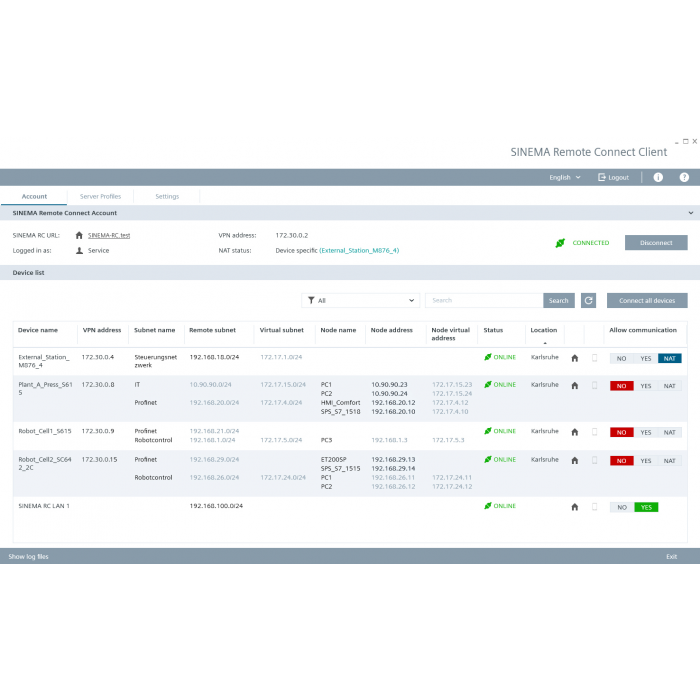The width and height of the screenshot is (700, 700).
Task: Click the refresh device list icon
Action: tap(589, 300)
